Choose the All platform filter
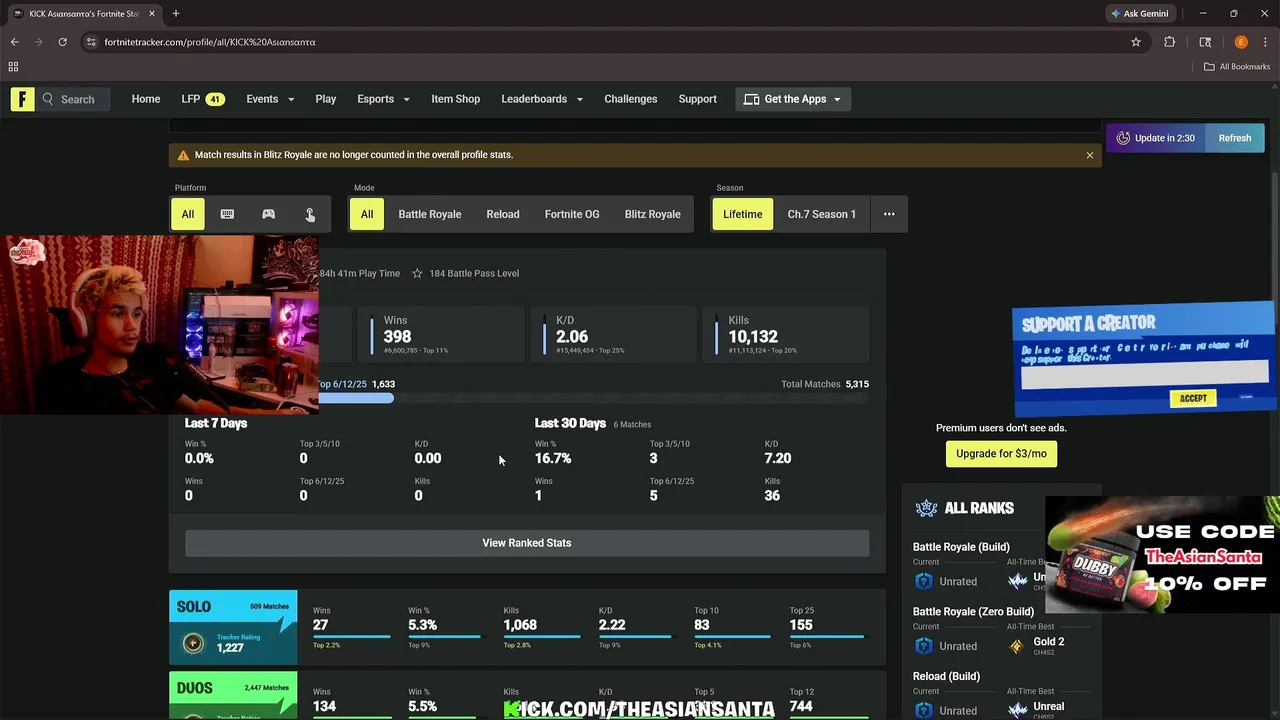 (x=187, y=214)
